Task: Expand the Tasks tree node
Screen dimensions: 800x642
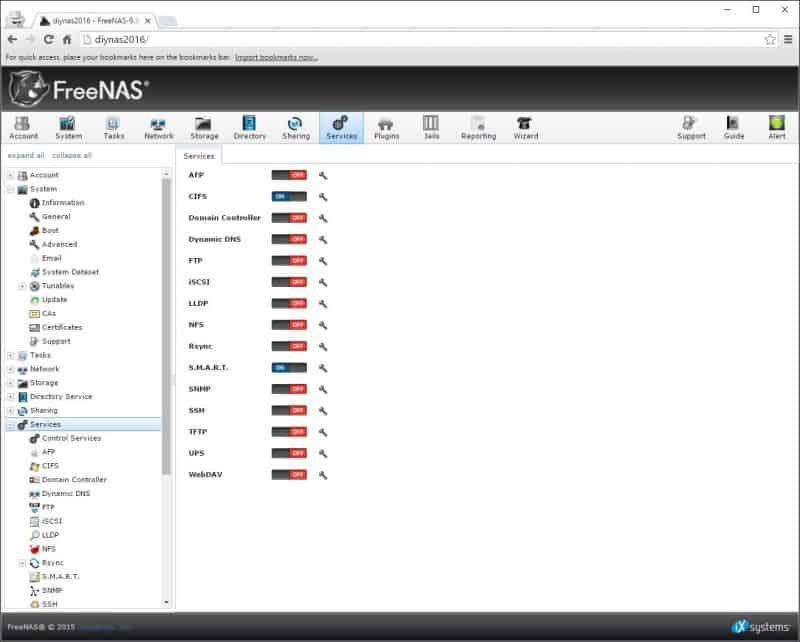Action: (x=11, y=356)
